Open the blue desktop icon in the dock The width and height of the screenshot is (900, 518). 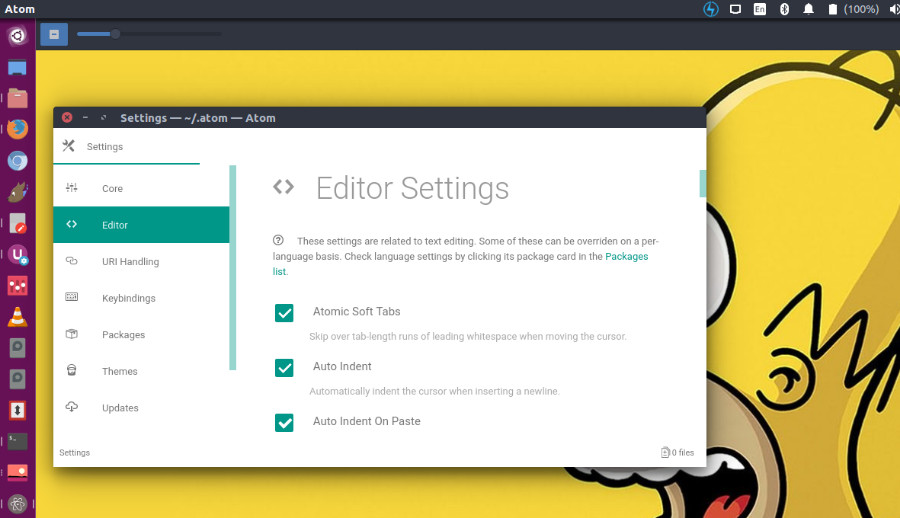point(17,67)
